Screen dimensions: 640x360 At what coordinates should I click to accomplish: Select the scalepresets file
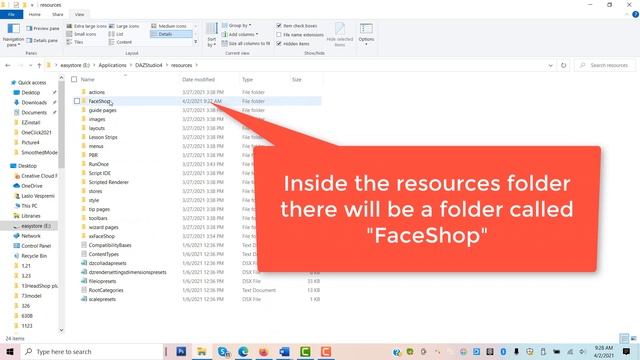pyautogui.click(x=102, y=299)
